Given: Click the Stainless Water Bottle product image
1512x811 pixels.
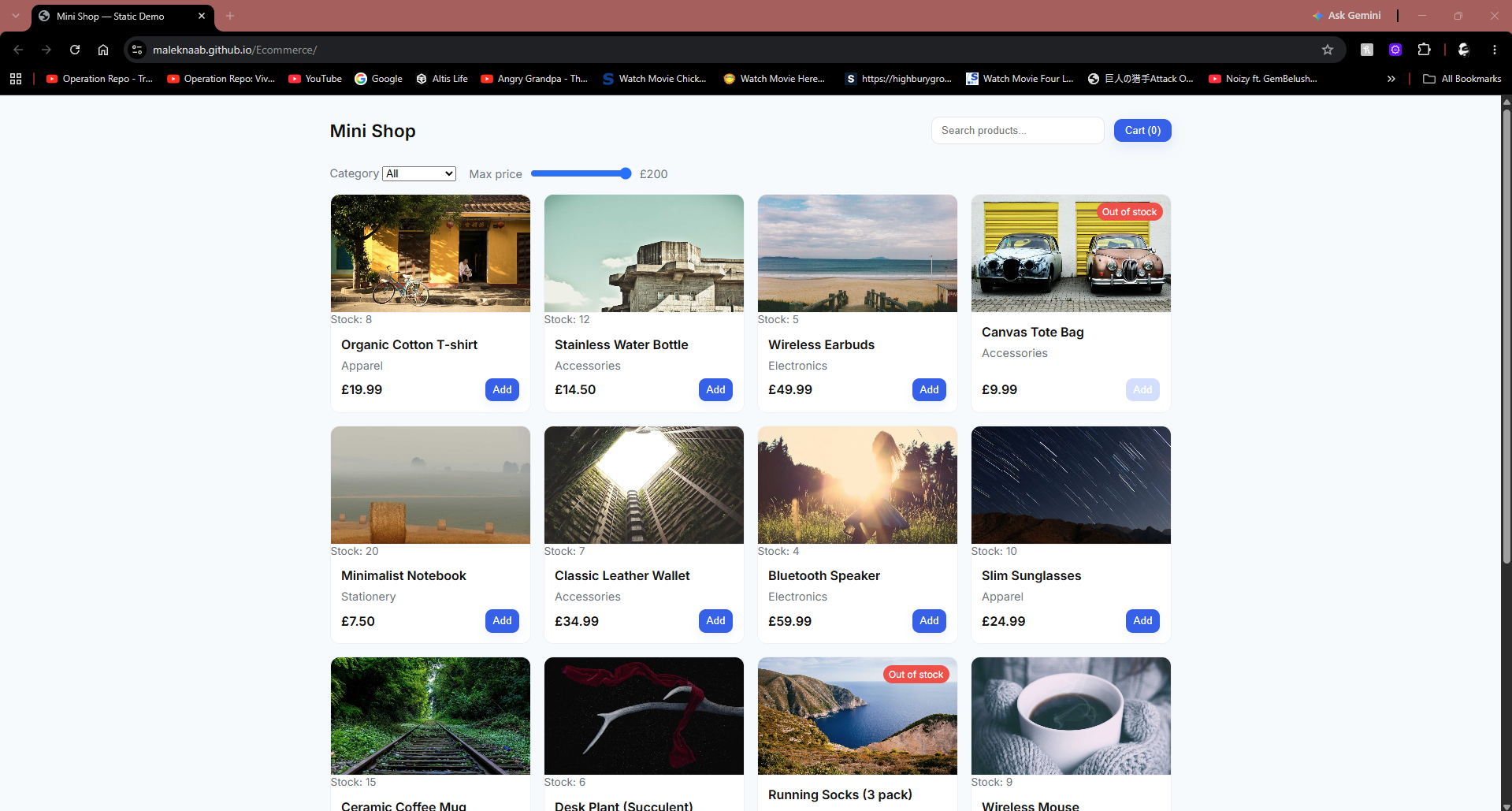Looking at the screenshot, I should tap(644, 253).
